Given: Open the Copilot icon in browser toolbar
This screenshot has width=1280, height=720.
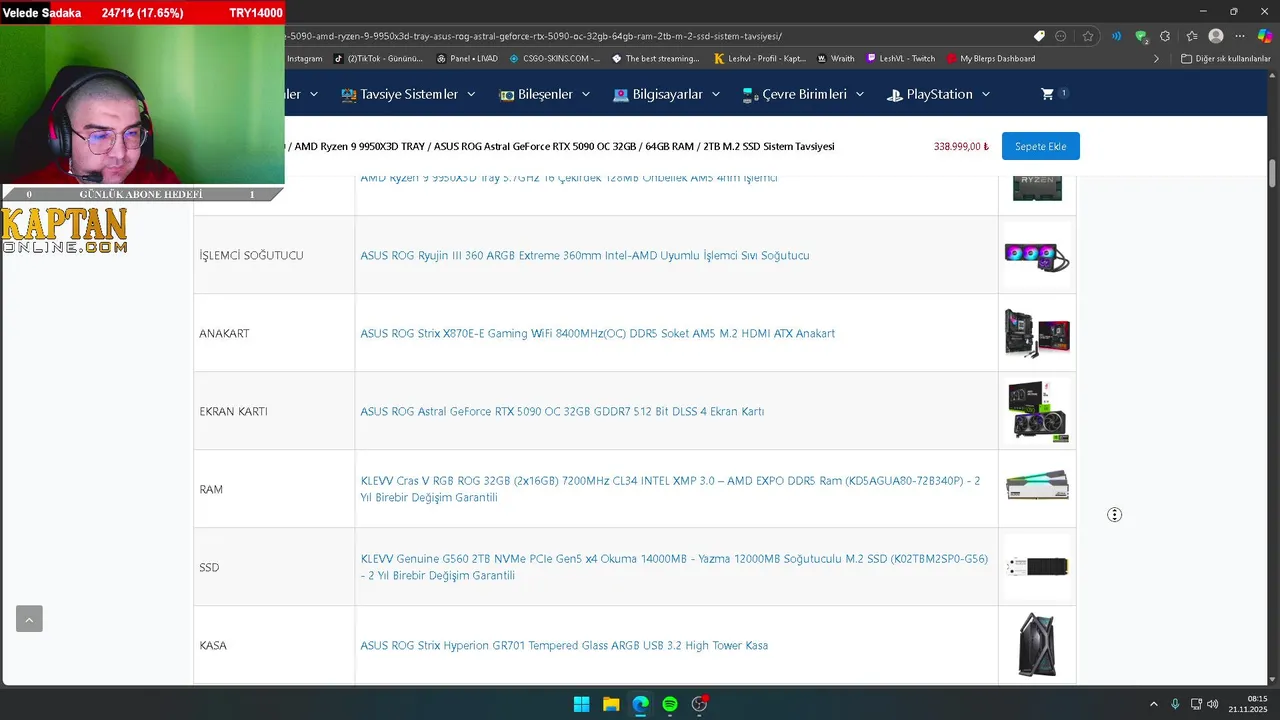Looking at the screenshot, I should 1265,36.
